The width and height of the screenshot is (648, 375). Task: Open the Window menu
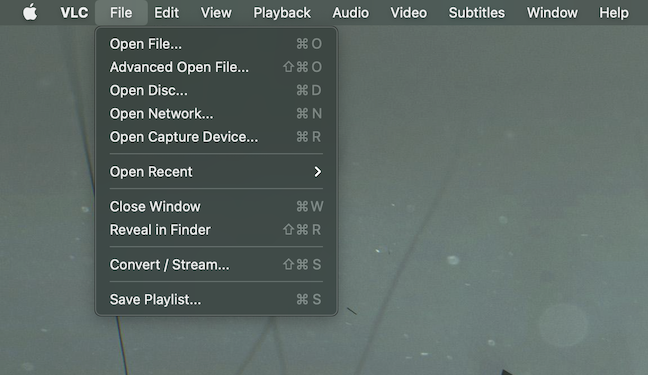click(x=552, y=12)
